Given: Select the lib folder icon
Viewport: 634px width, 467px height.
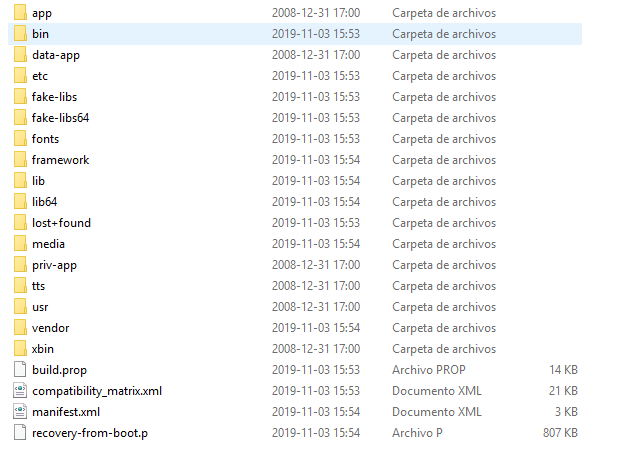Looking at the screenshot, I should click(20, 181).
